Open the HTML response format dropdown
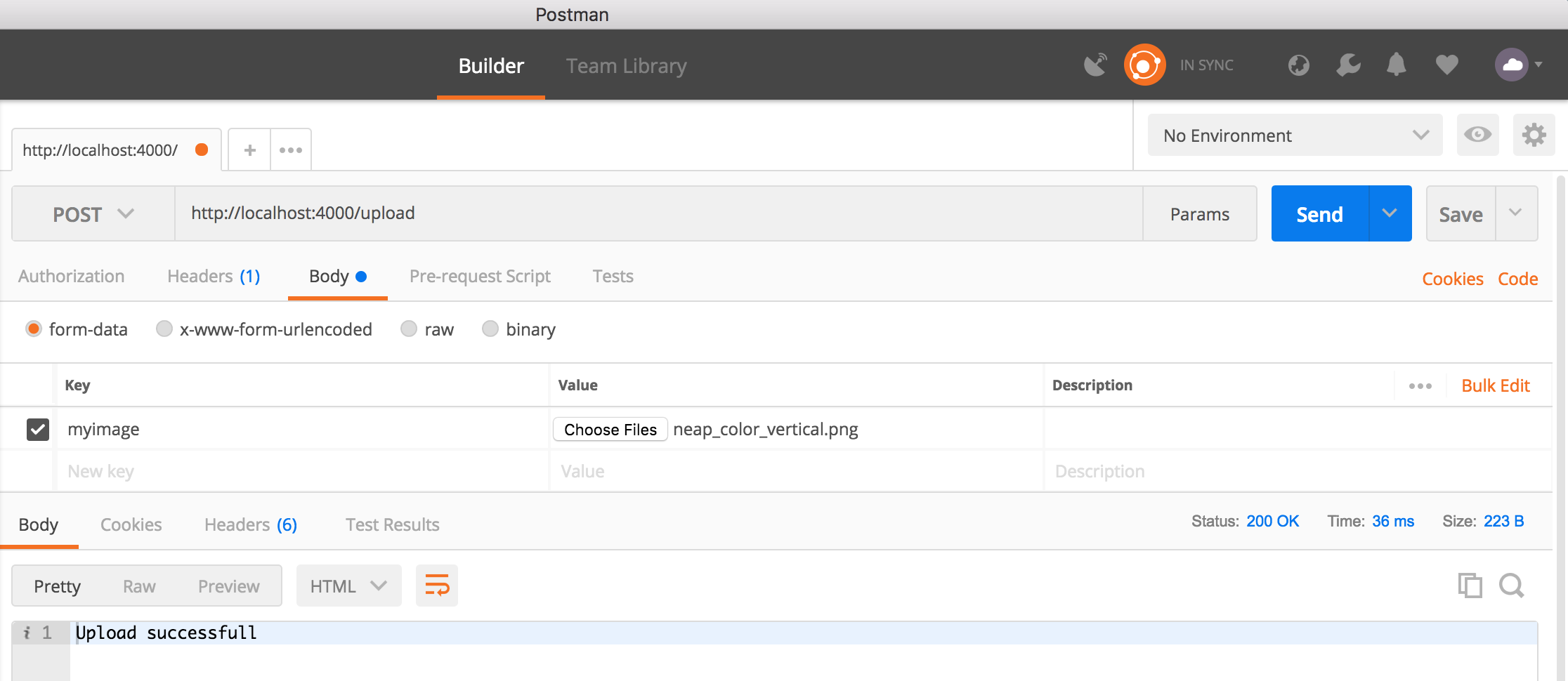The width and height of the screenshot is (1568, 681). coord(348,586)
